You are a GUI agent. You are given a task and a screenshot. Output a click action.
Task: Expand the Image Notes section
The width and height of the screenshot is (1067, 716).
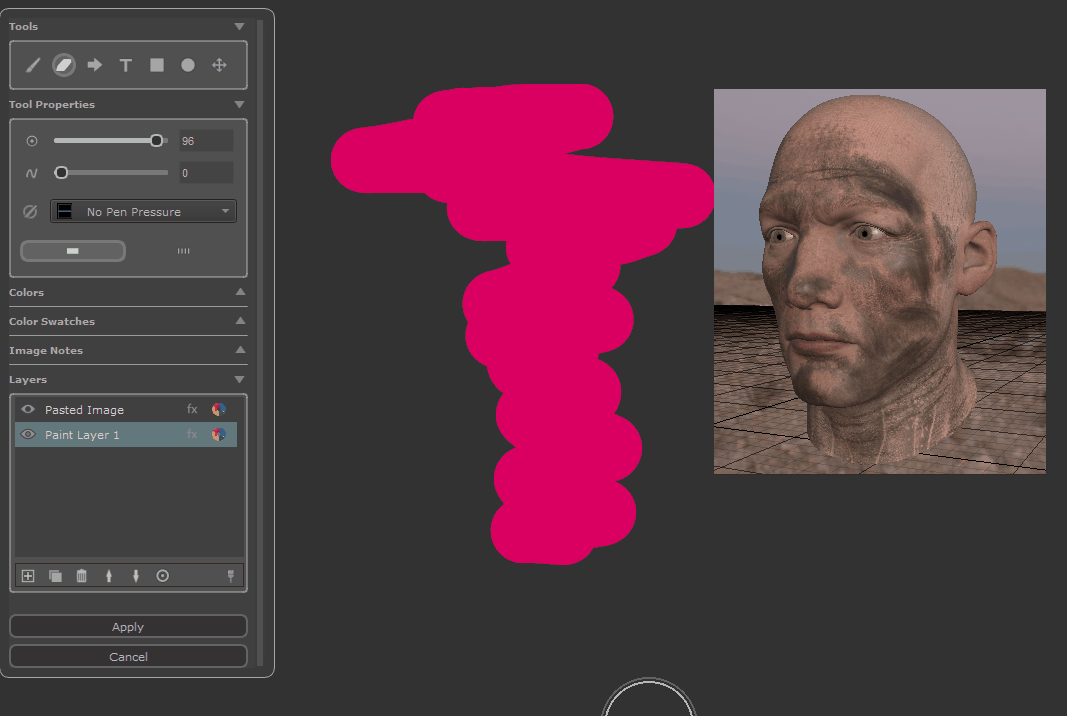click(239, 350)
